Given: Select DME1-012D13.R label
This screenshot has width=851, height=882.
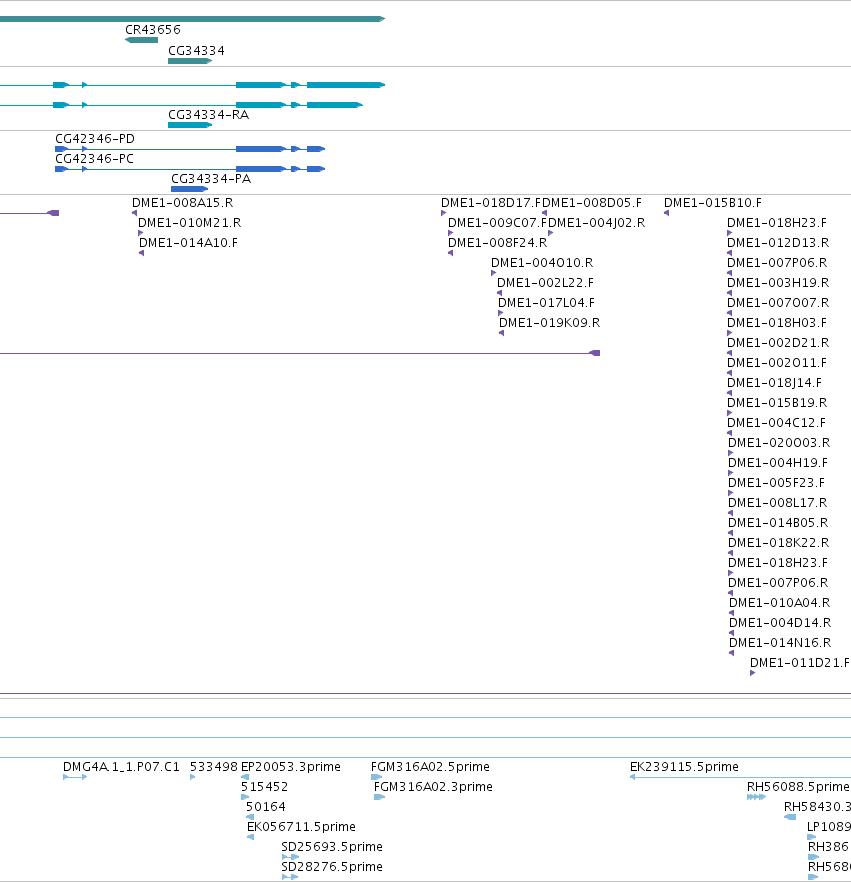Looking at the screenshot, I should click(778, 243).
